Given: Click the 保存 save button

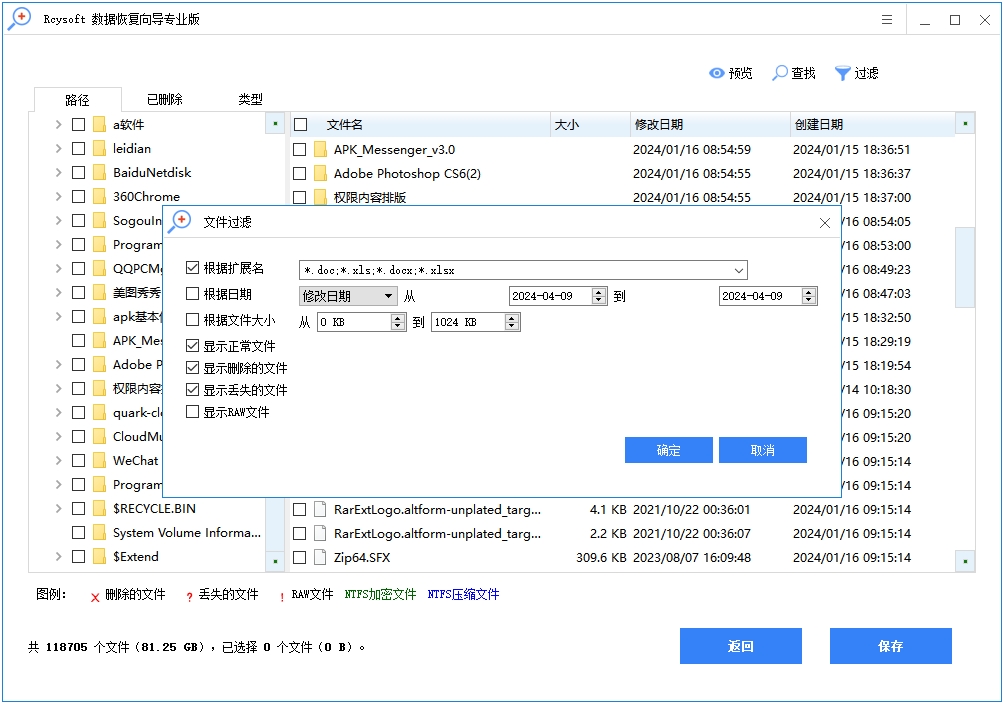Looking at the screenshot, I should (890, 646).
